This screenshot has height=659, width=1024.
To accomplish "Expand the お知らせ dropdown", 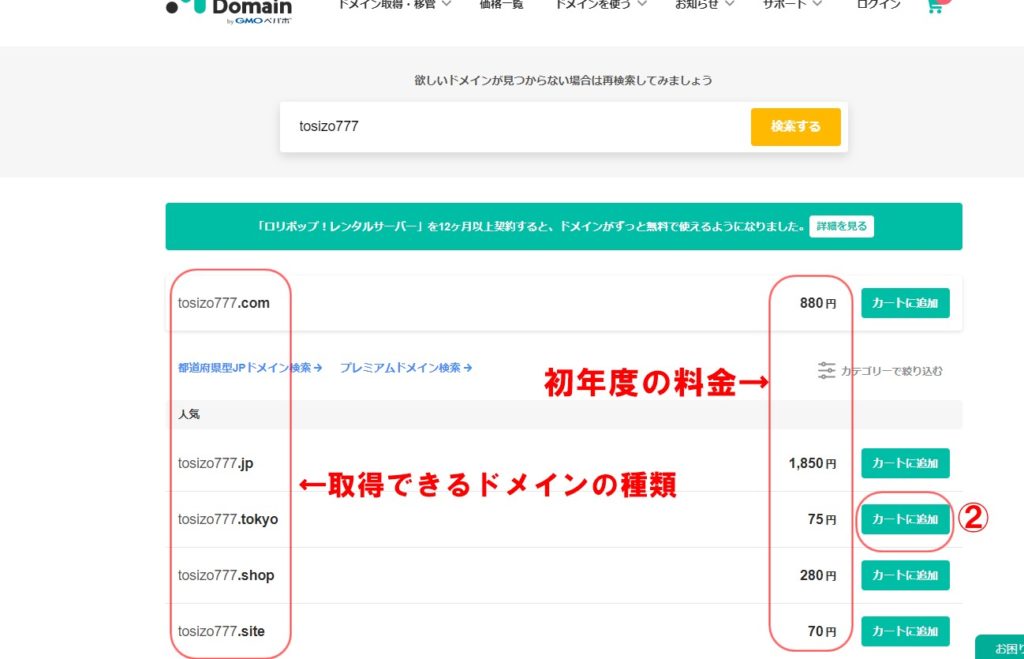I will (704, 5).
